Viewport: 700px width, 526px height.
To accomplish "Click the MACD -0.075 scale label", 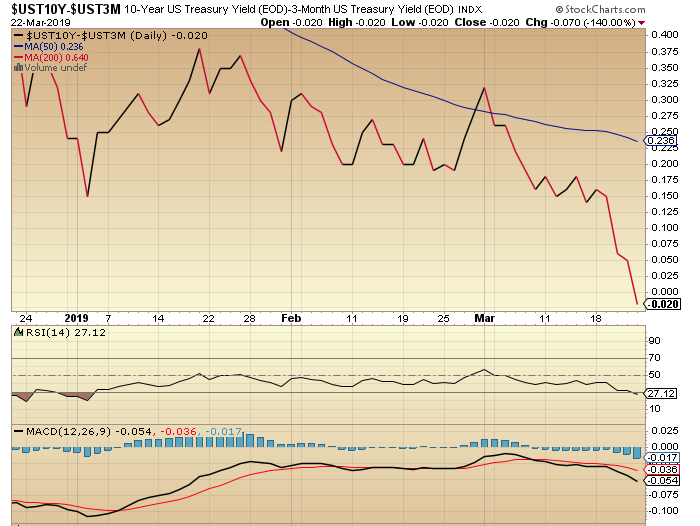I will point(663,494).
